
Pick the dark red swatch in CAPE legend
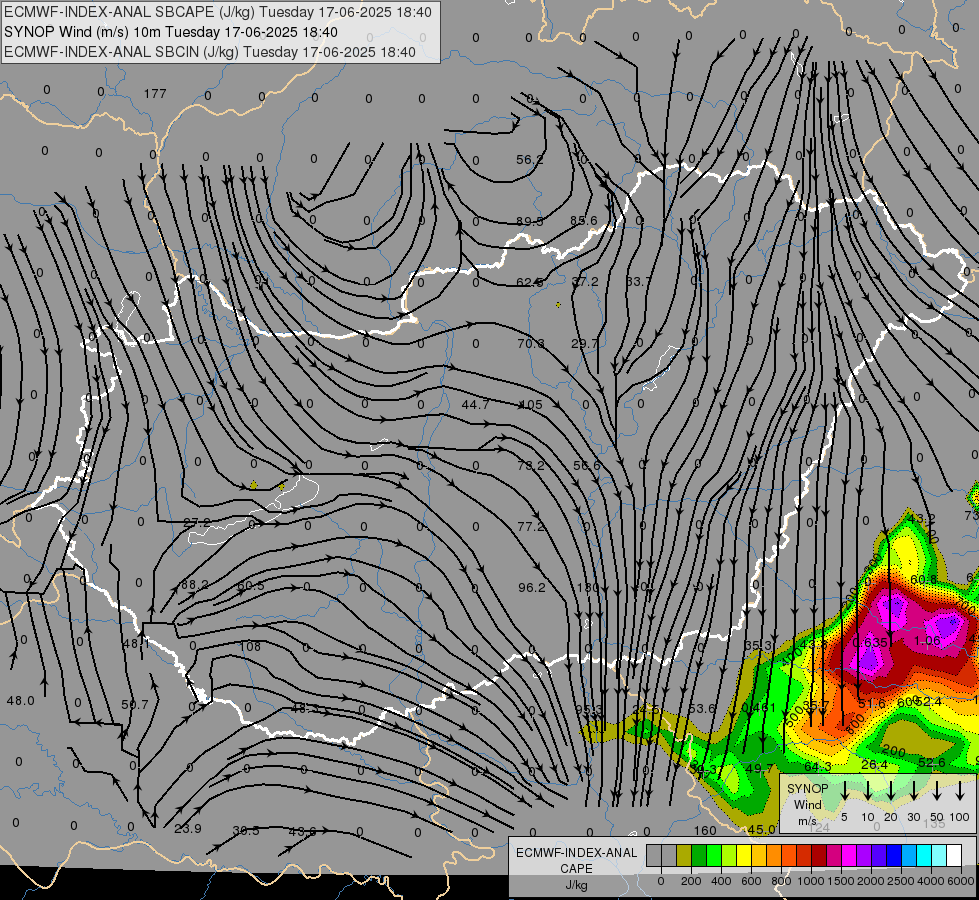click(x=819, y=856)
